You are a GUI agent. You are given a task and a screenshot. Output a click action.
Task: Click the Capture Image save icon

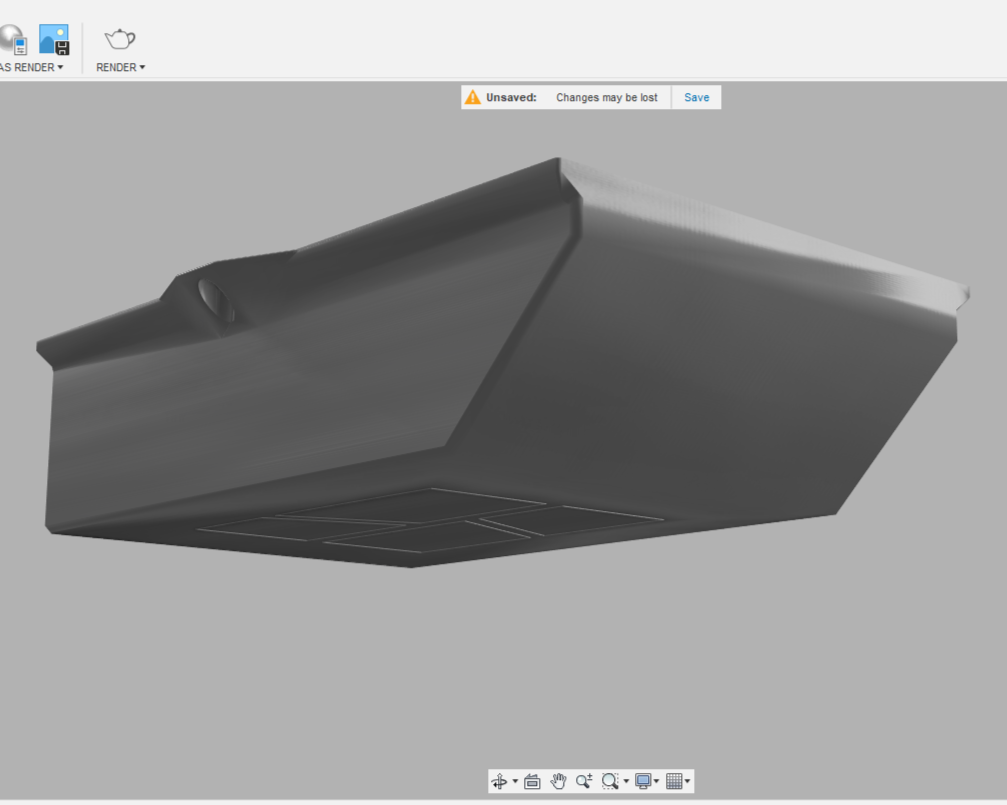tap(54, 40)
